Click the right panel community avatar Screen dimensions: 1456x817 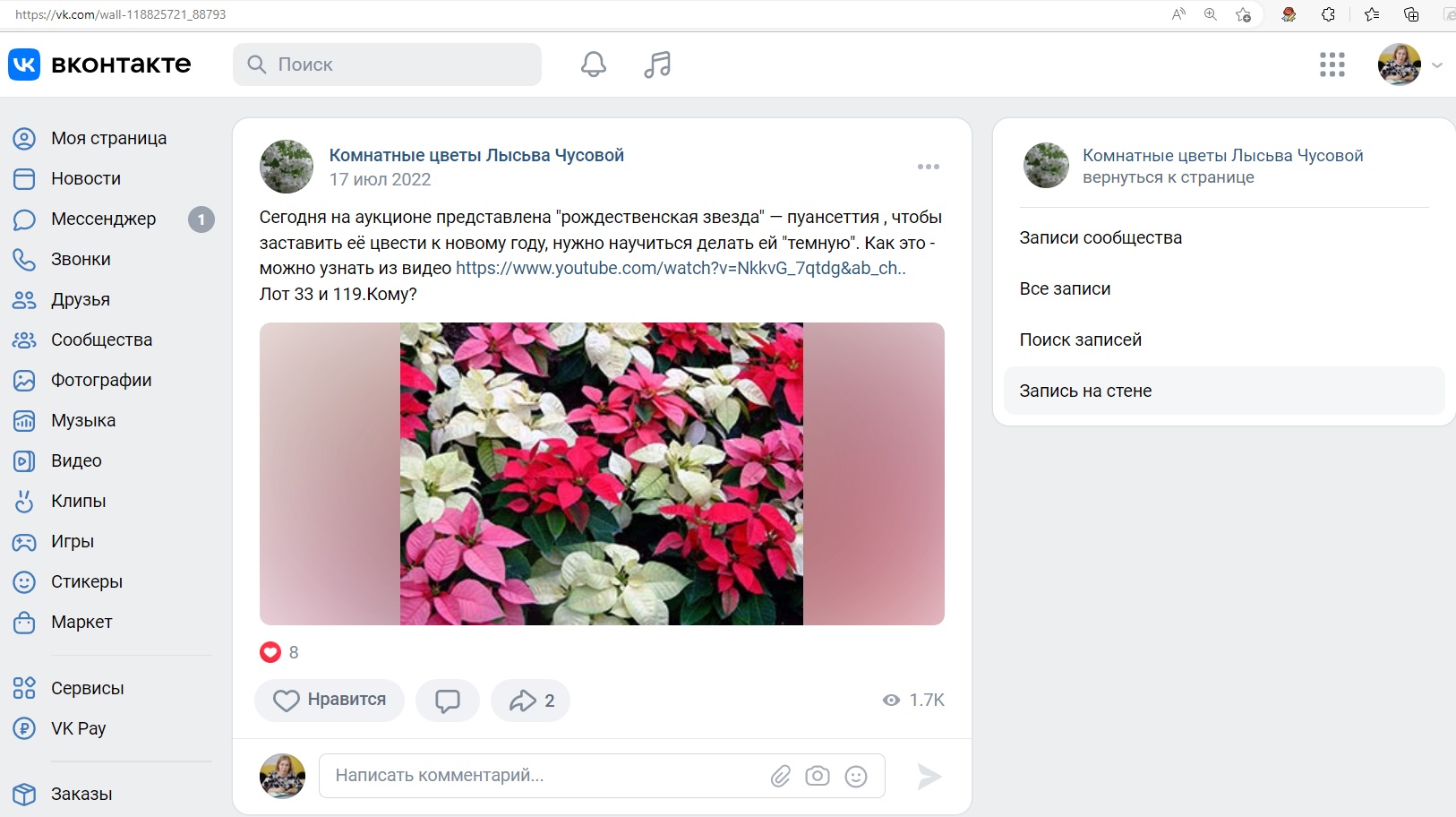pos(1047,166)
